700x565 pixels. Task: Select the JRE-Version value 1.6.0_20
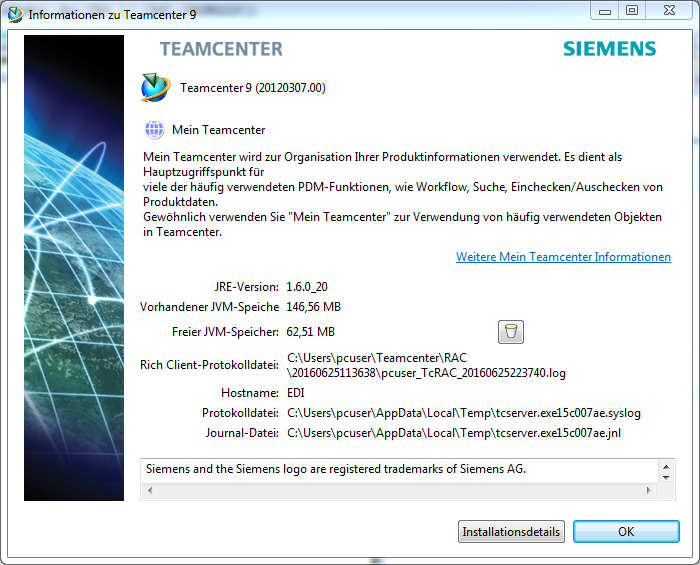click(307, 287)
